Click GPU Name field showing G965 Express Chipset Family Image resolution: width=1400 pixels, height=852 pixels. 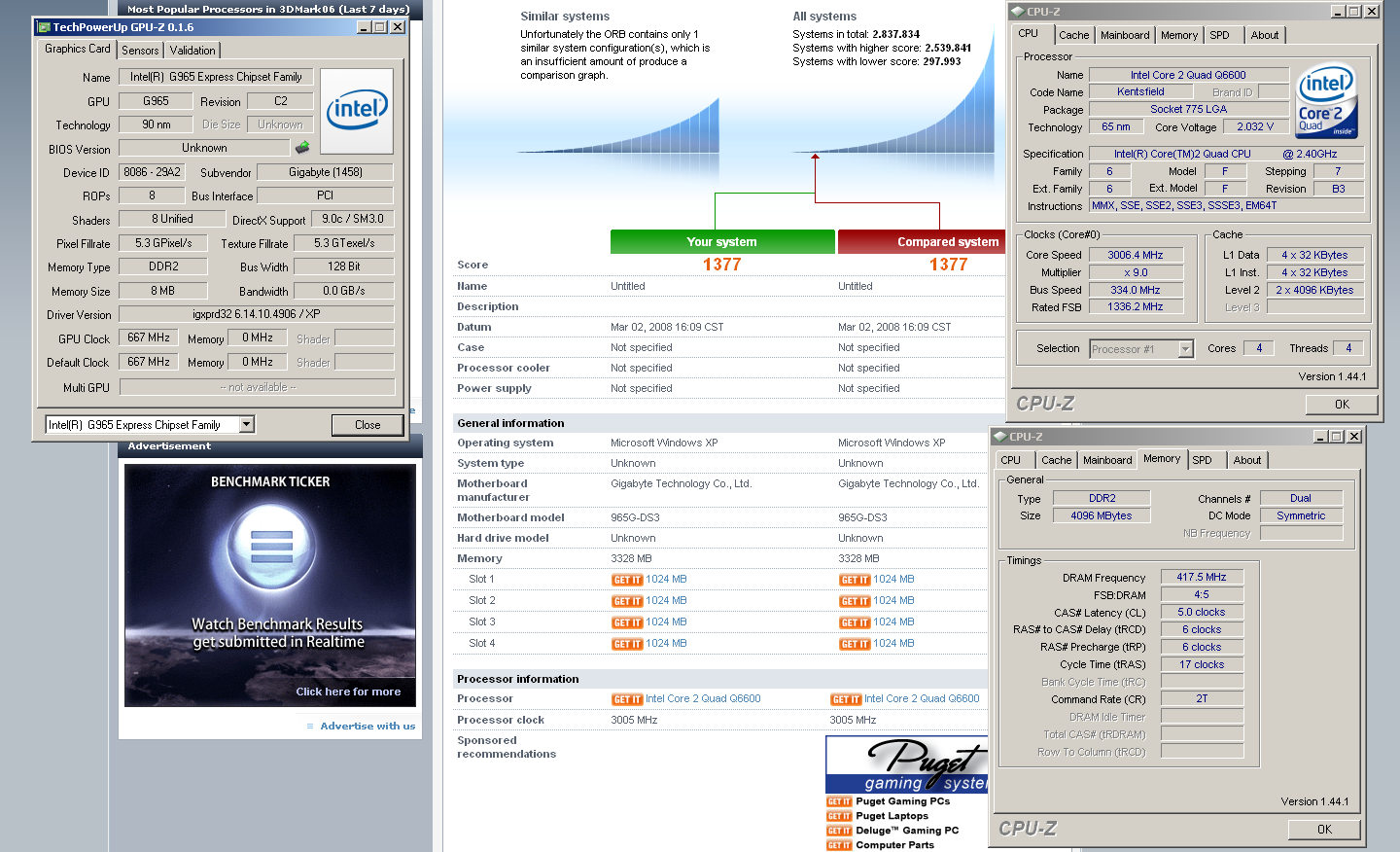216,77
